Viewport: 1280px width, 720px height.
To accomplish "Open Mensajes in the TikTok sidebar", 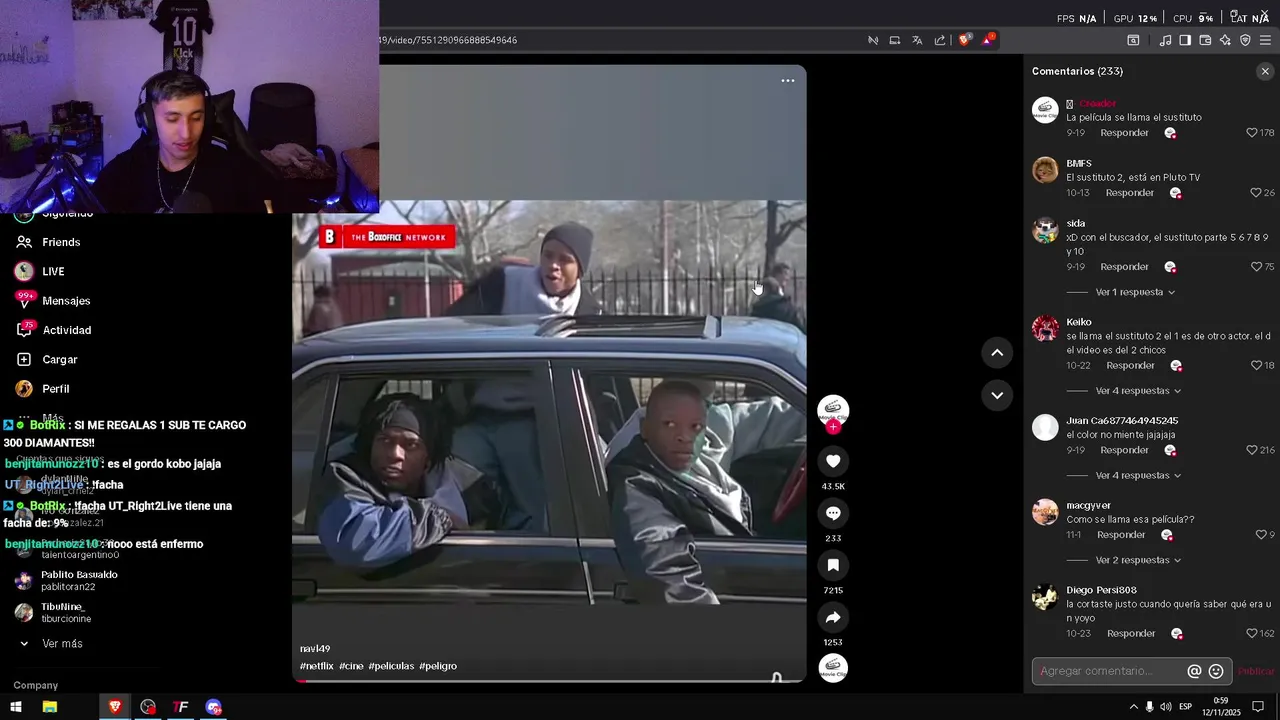I will click(x=53, y=300).
